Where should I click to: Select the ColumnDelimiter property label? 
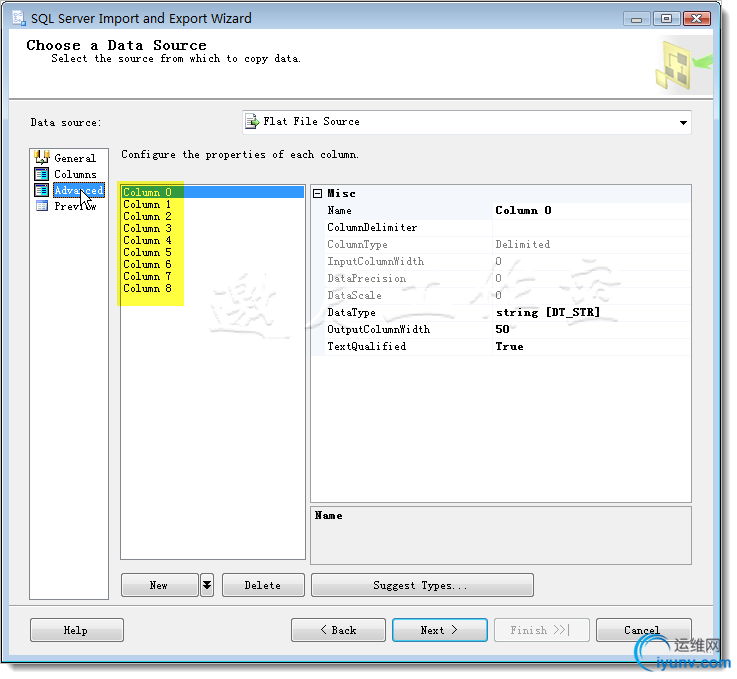(372, 227)
